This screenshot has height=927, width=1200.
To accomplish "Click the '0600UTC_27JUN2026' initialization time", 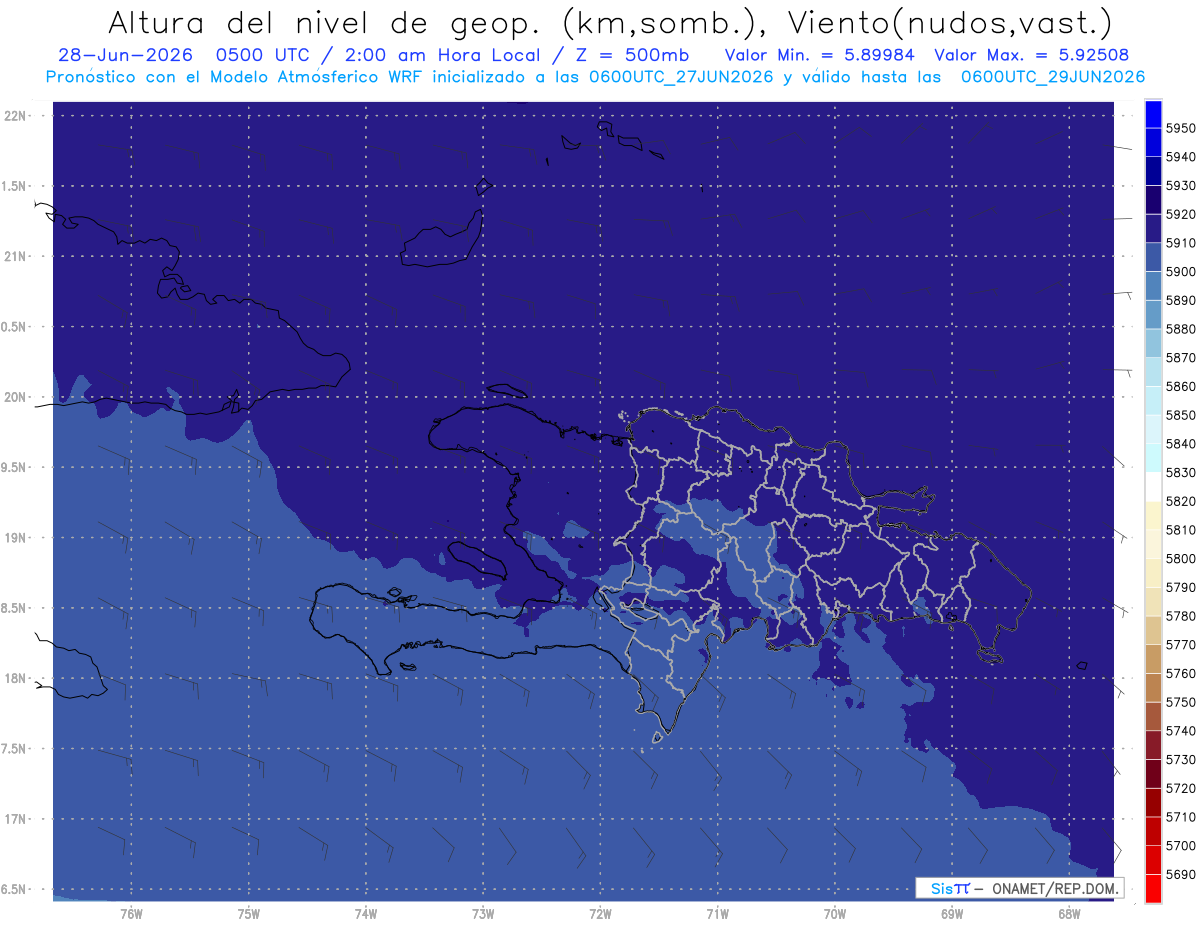I will pyautogui.click(x=680, y=77).
